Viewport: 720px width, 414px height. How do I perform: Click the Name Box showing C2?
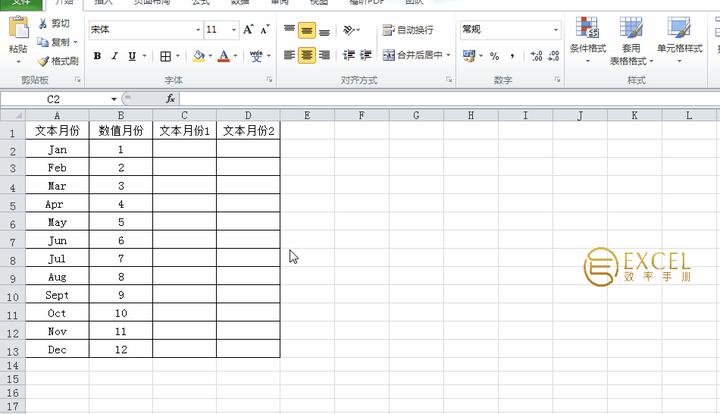coord(54,99)
